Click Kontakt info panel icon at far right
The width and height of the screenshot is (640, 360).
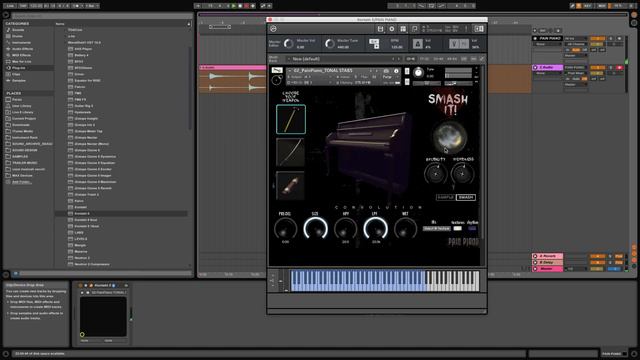[479, 29]
